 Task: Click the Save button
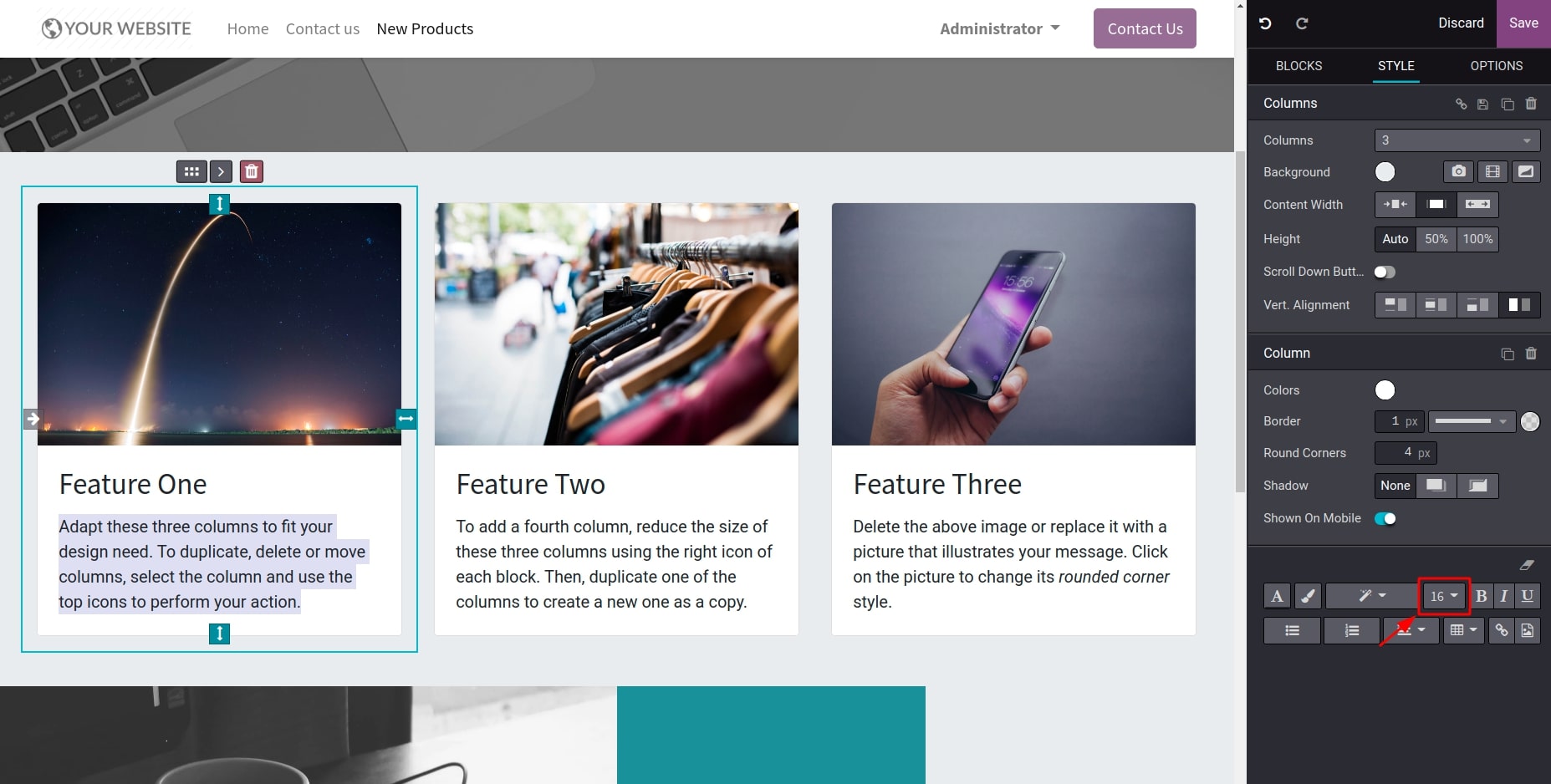click(1523, 23)
